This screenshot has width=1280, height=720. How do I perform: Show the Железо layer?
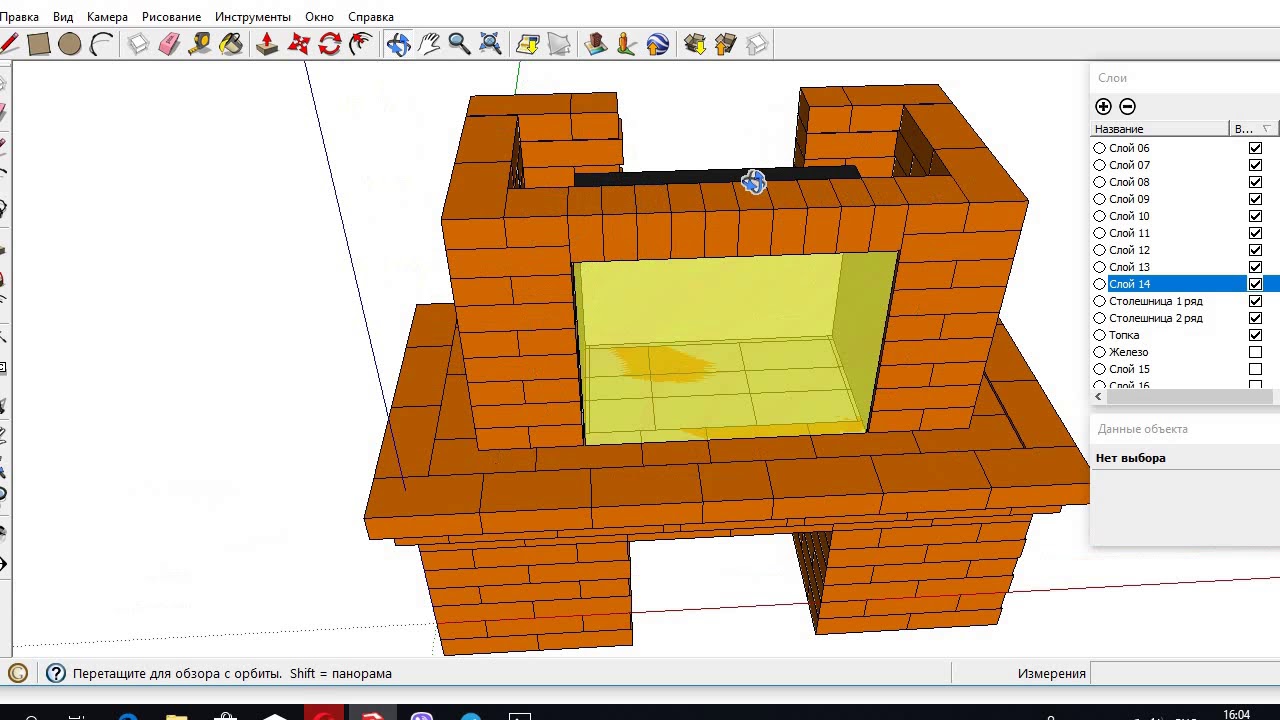pyautogui.click(x=1255, y=352)
